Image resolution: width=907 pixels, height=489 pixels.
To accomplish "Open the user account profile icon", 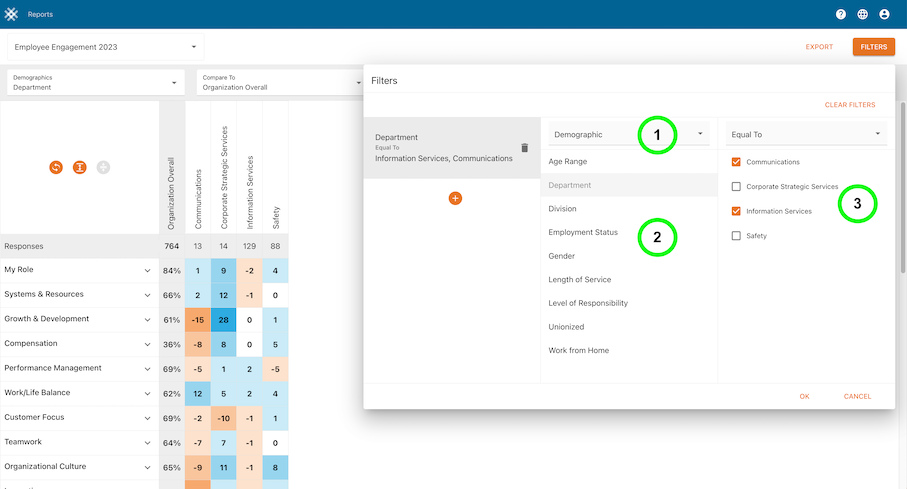I will (x=884, y=15).
